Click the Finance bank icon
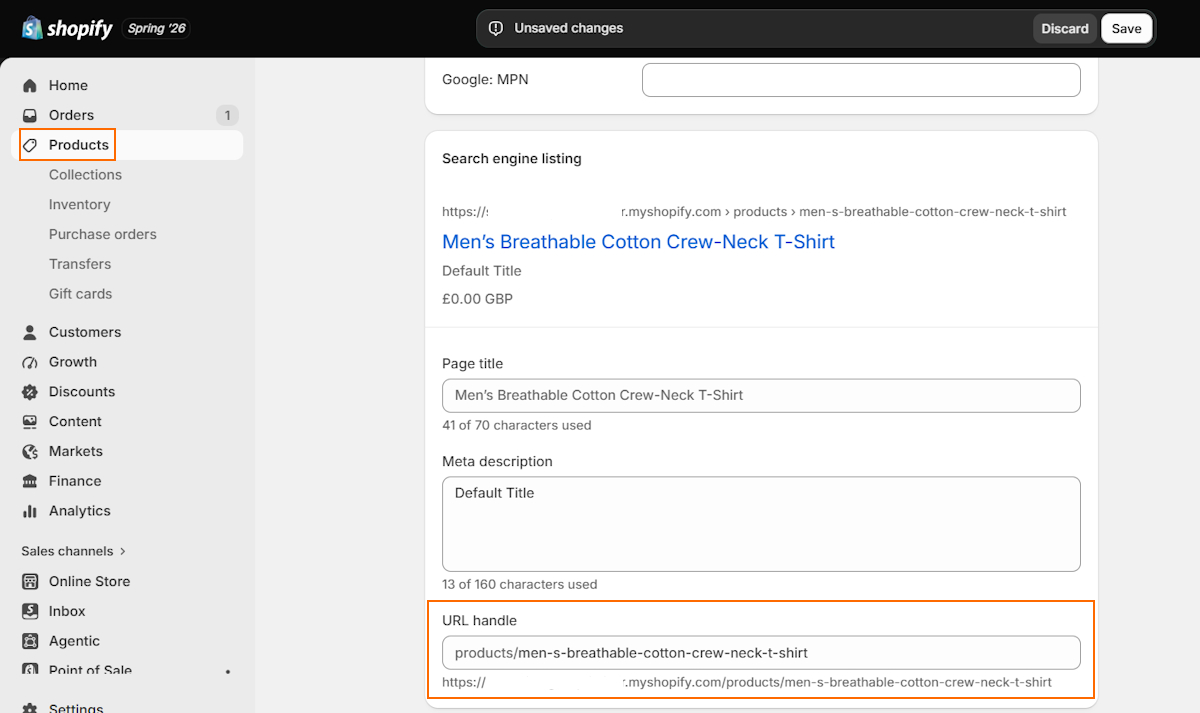 (30, 482)
